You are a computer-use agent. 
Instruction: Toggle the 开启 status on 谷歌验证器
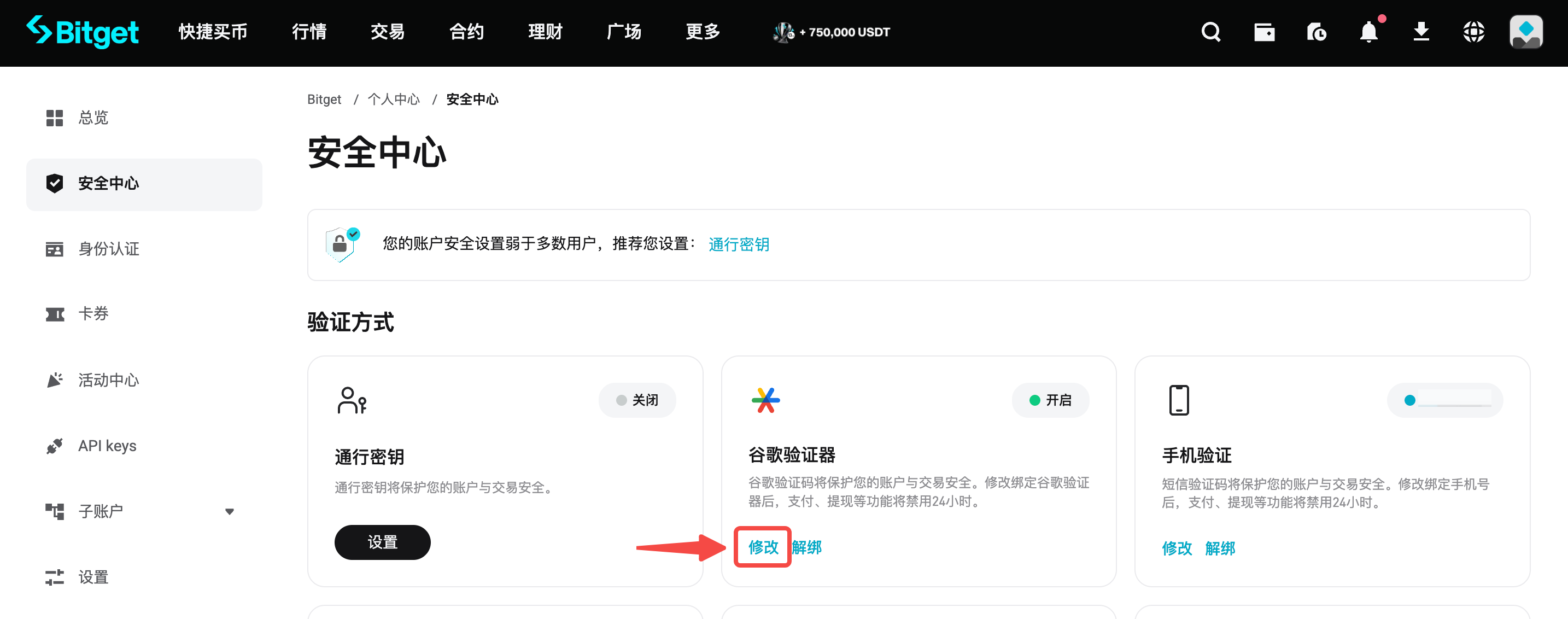pos(1050,400)
